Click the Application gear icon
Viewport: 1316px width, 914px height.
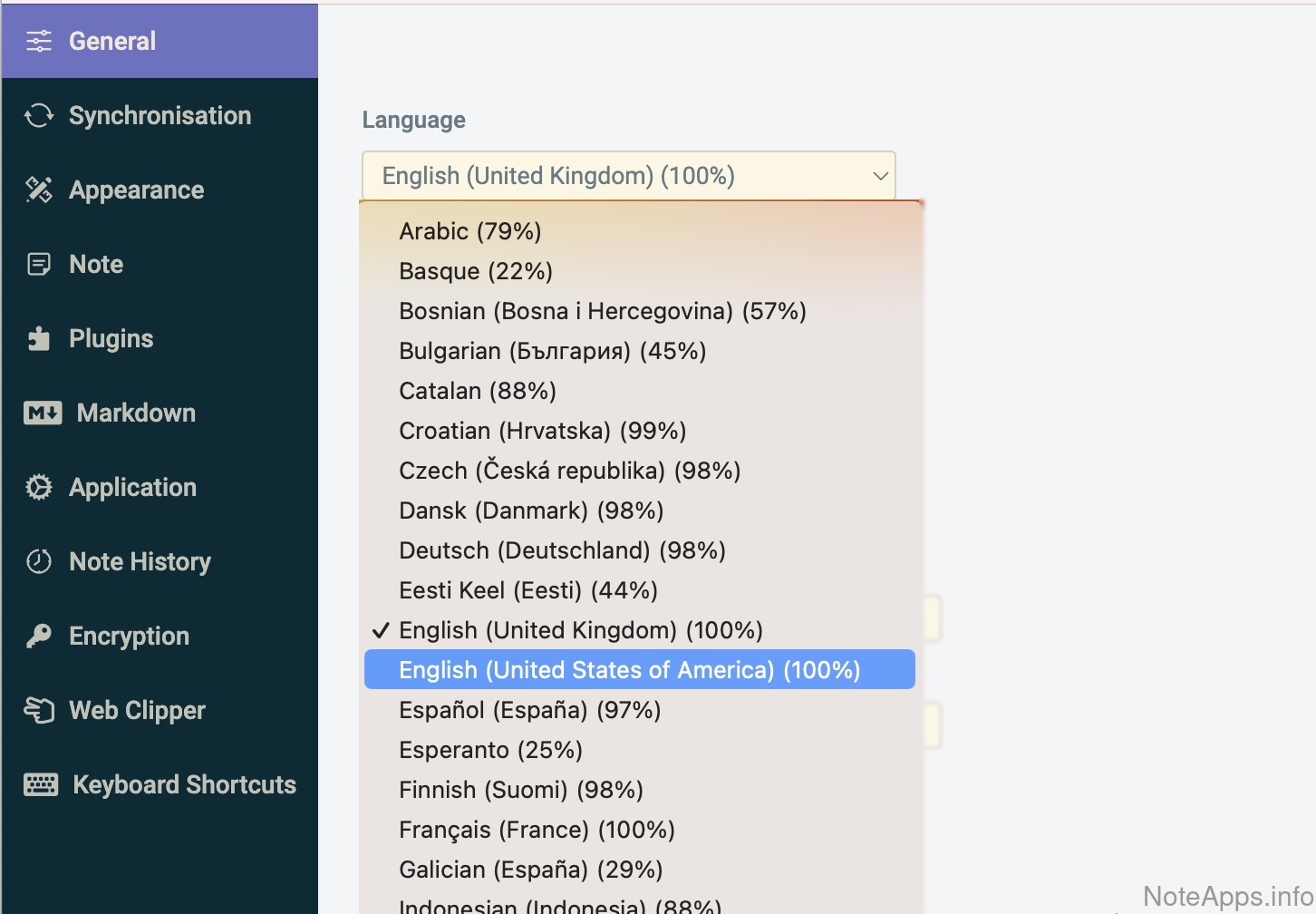point(39,487)
